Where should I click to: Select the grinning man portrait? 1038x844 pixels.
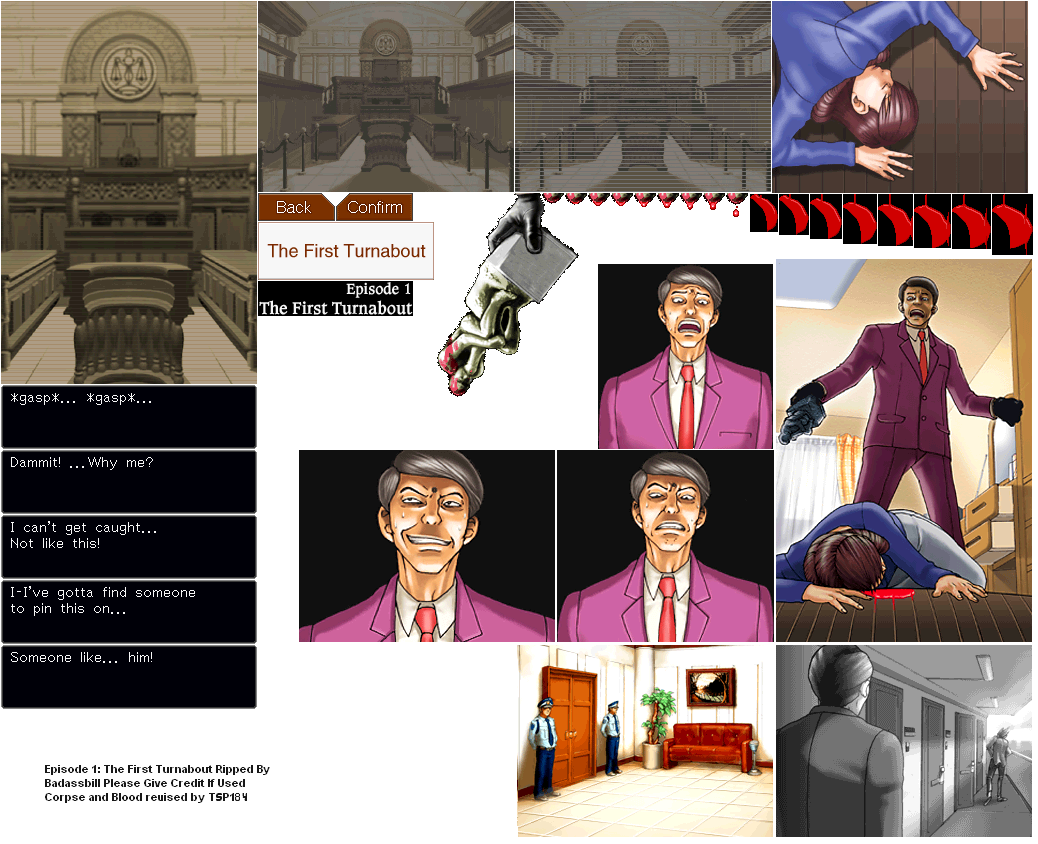pyautogui.click(x=427, y=546)
